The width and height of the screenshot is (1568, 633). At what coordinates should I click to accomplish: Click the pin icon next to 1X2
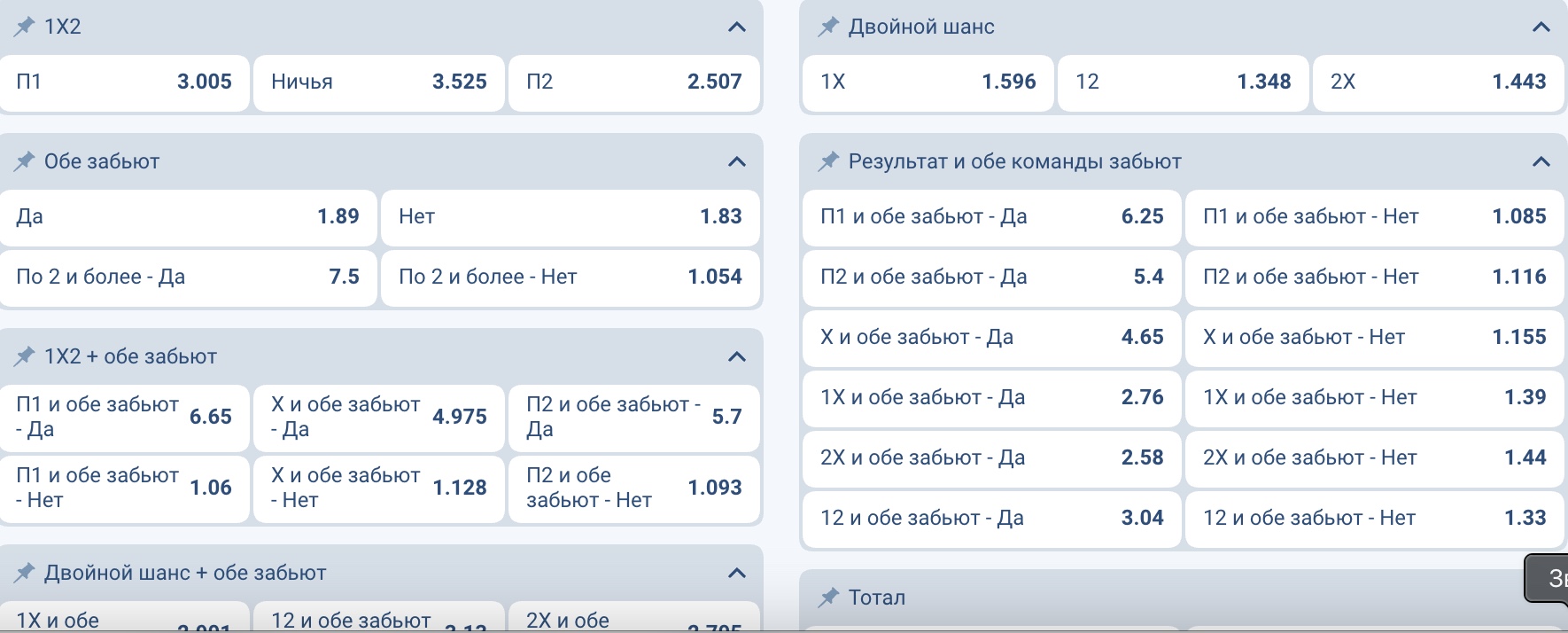[24, 26]
